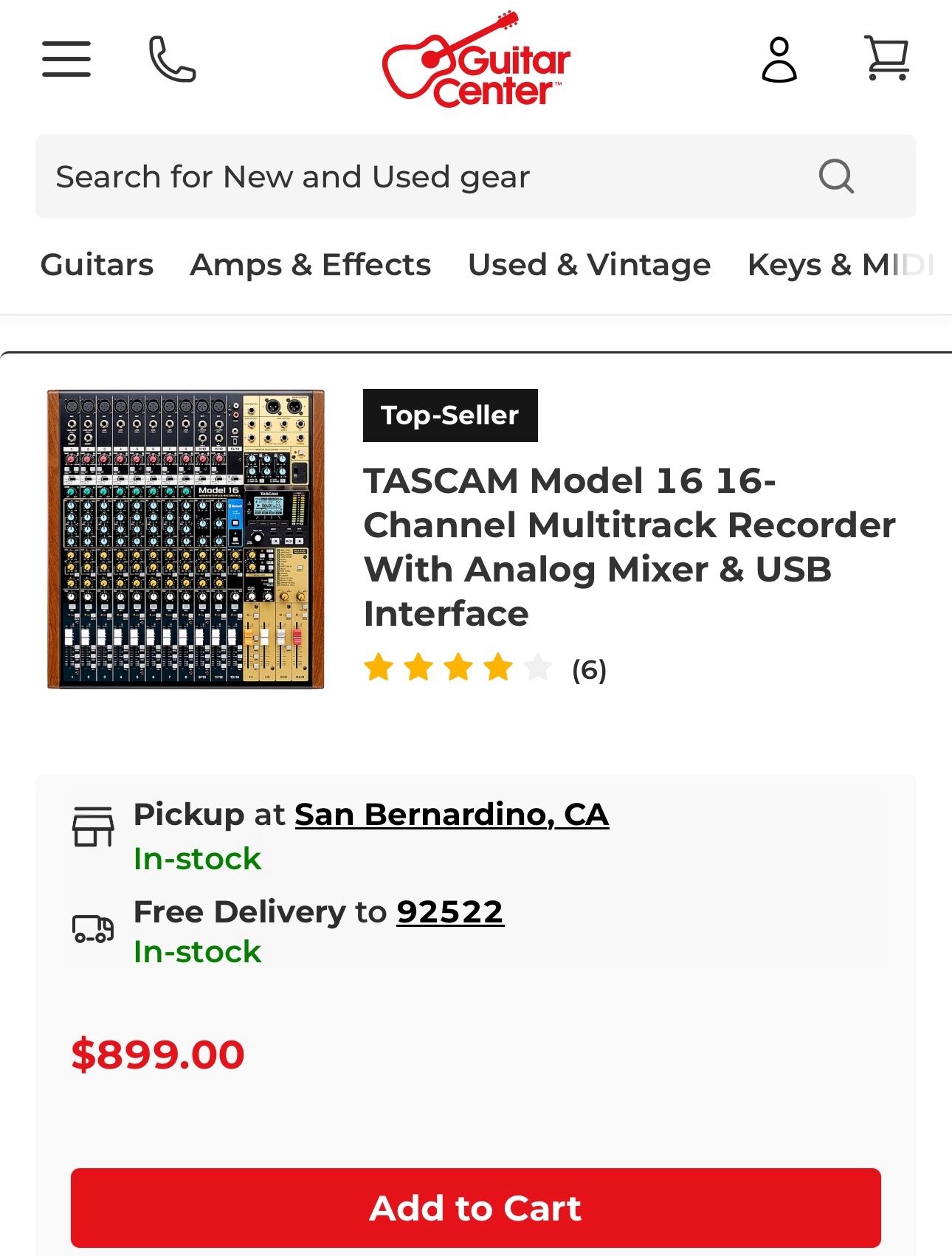Viewport: 952px width, 1256px height.
Task: Open the Keys & MIDI category
Action: click(840, 265)
